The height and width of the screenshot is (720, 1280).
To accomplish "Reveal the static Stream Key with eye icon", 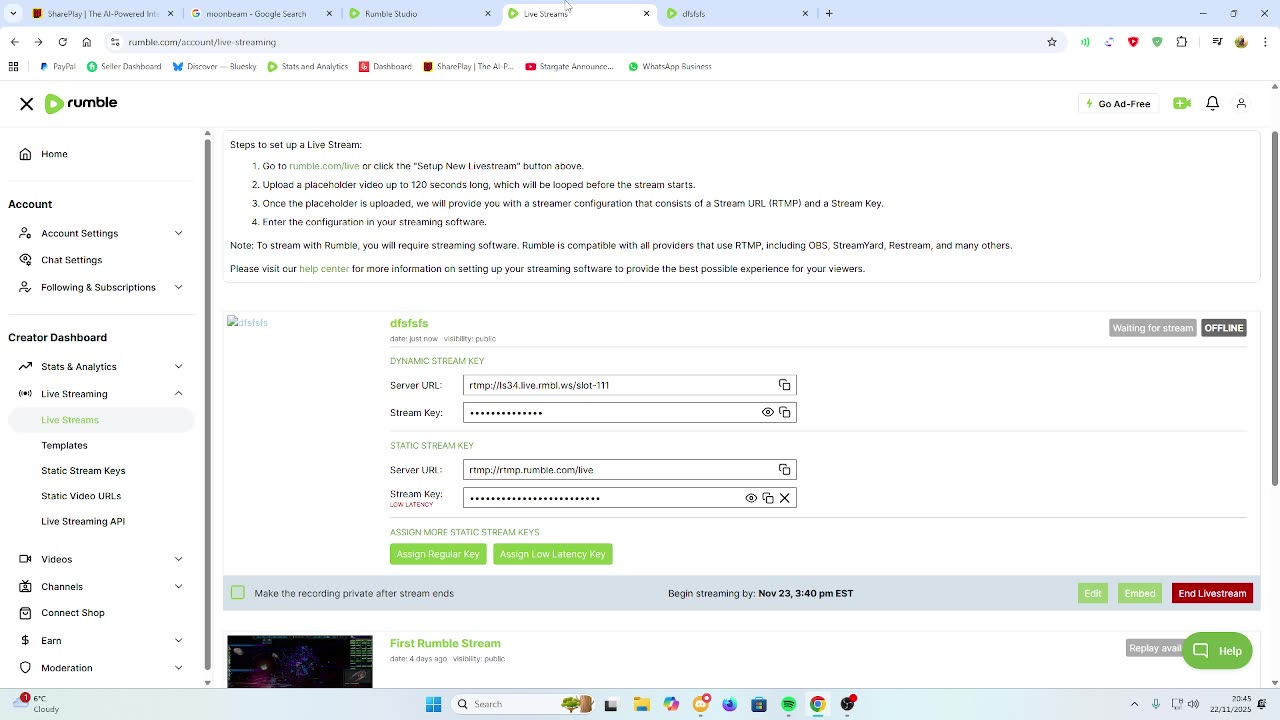I will [751, 498].
